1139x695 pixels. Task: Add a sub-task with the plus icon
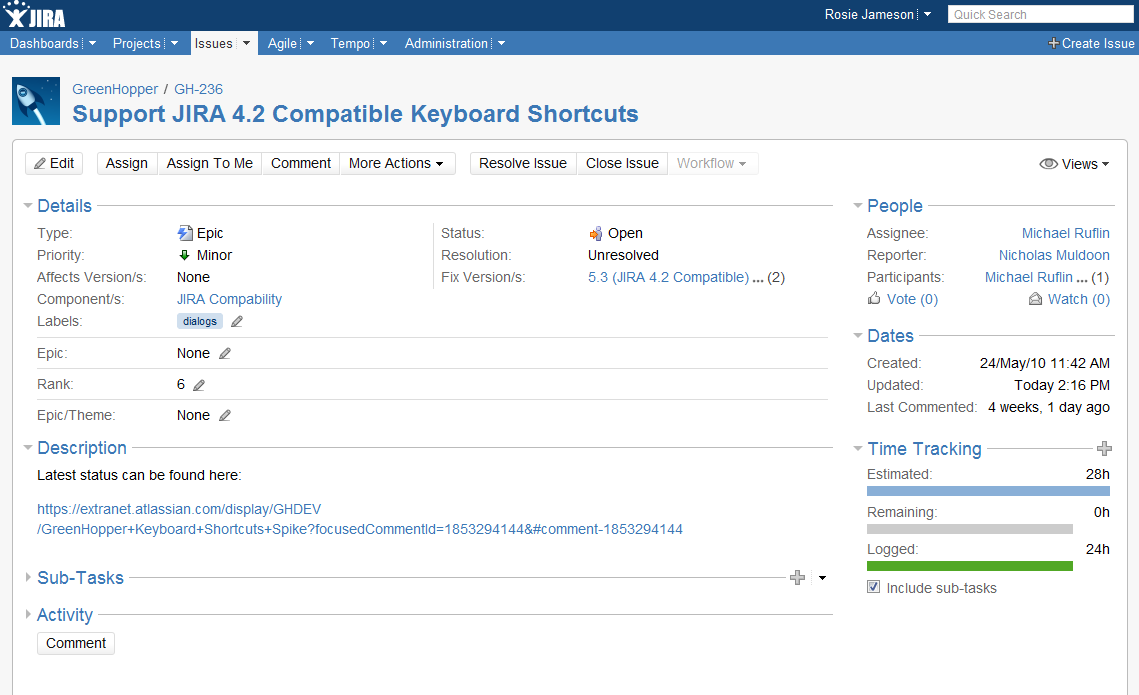point(798,577)
